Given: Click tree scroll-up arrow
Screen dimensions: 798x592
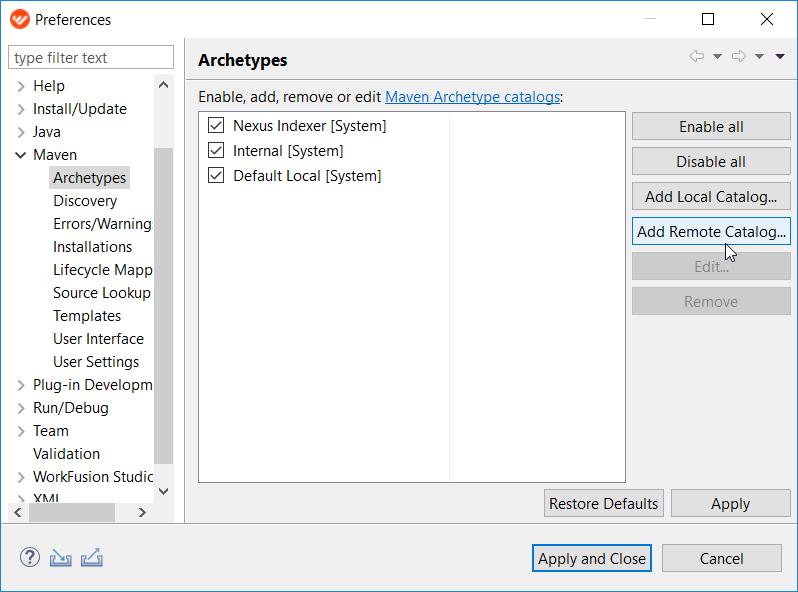Looking at the screenshot, I should tap(163, 84).
